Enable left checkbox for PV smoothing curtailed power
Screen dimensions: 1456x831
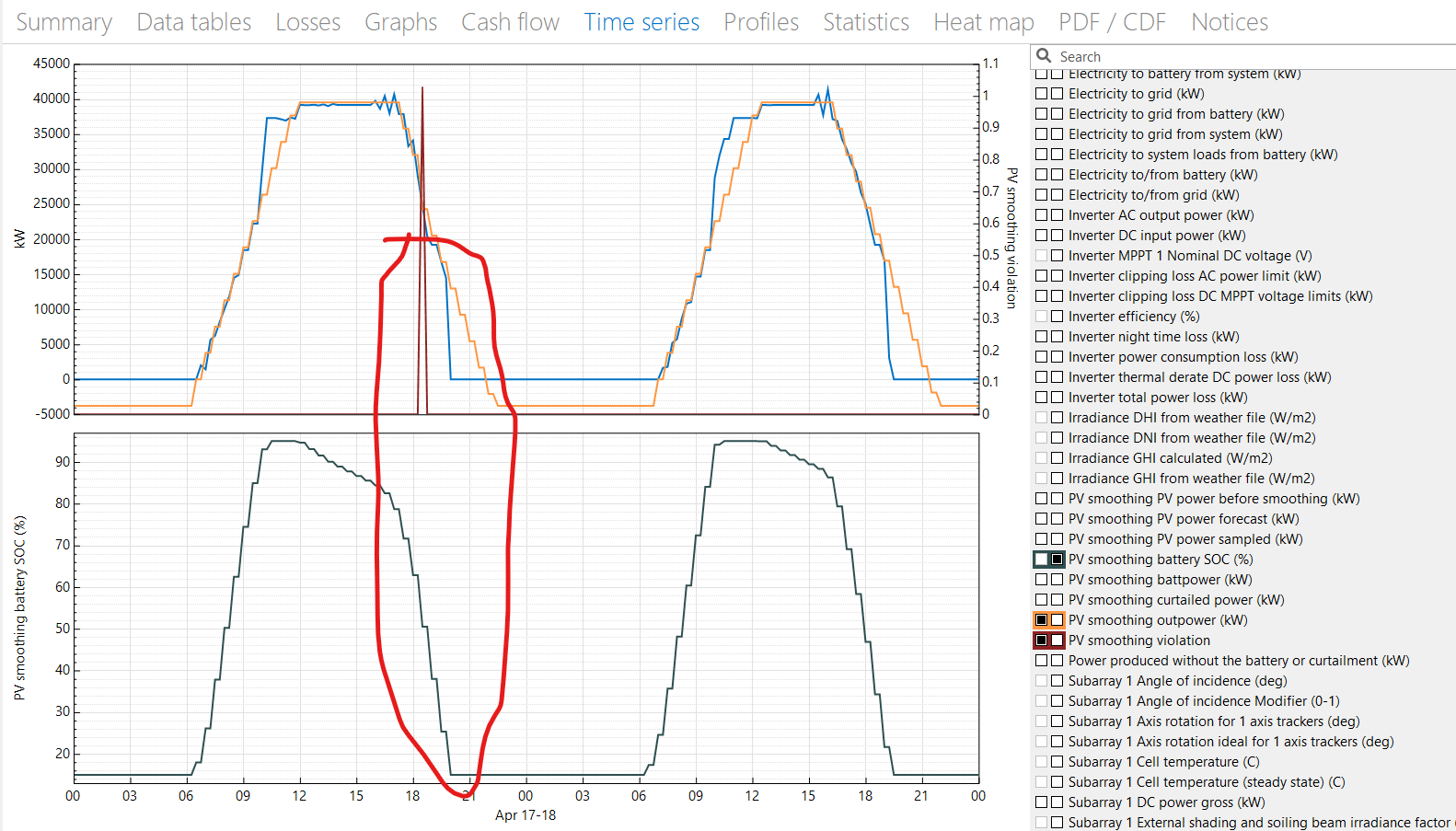1042,600
